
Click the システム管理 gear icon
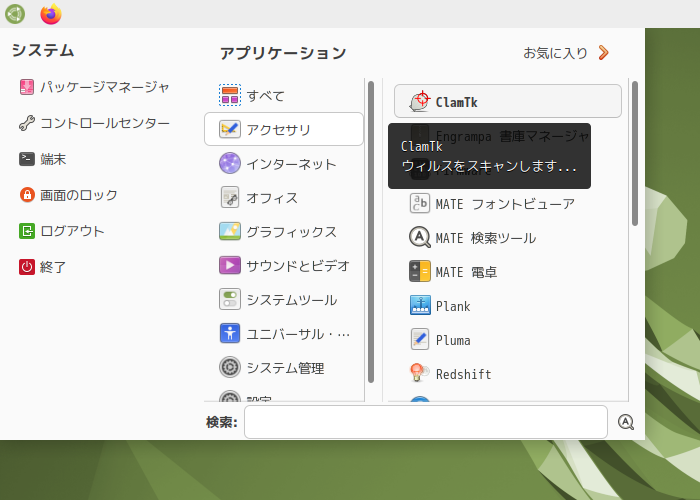pos(230,367)
